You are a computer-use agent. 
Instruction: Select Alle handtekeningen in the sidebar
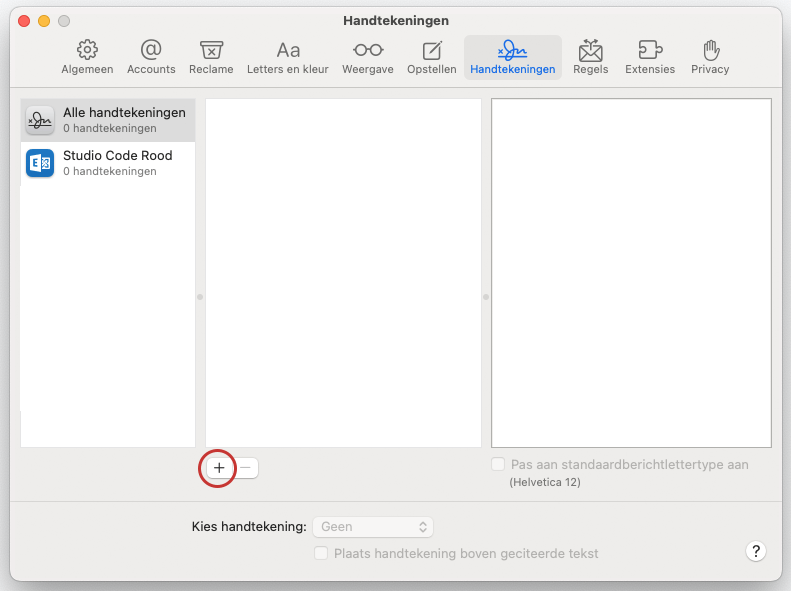108,120
